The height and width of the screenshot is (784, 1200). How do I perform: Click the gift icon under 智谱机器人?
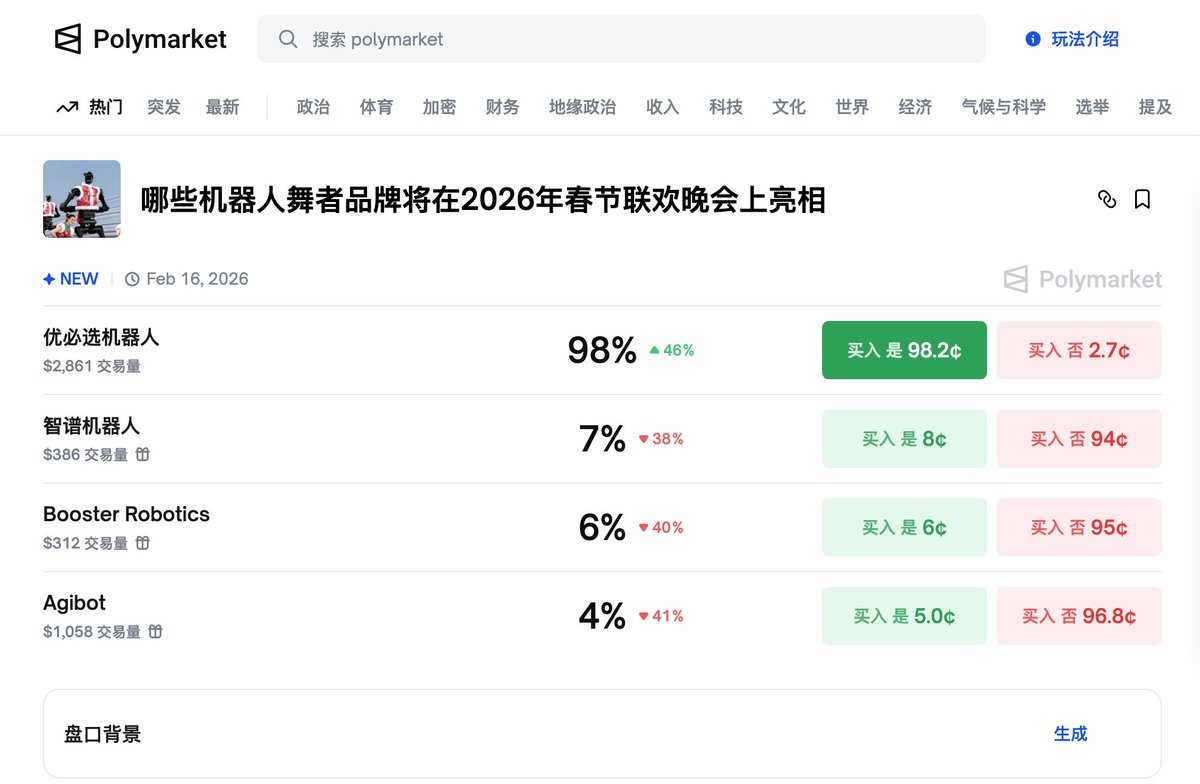[x=143, y=455]
